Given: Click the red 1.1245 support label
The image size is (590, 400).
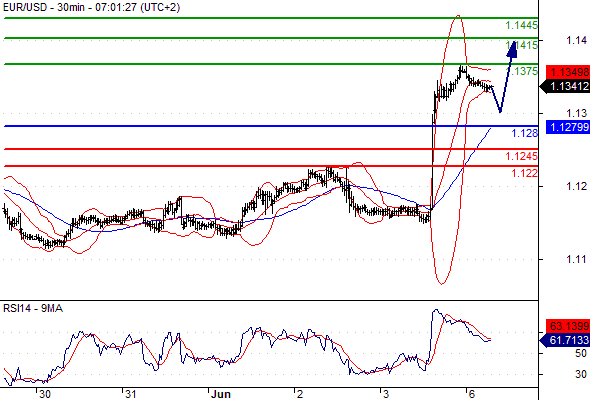Looking at the screenshot, I should [x=522, y=156].
